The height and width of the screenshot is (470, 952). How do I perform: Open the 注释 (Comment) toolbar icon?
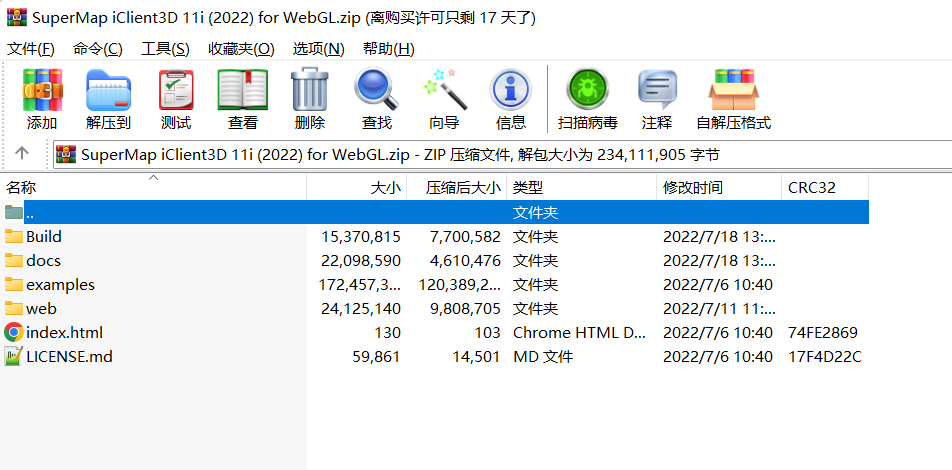click(657, 89)
